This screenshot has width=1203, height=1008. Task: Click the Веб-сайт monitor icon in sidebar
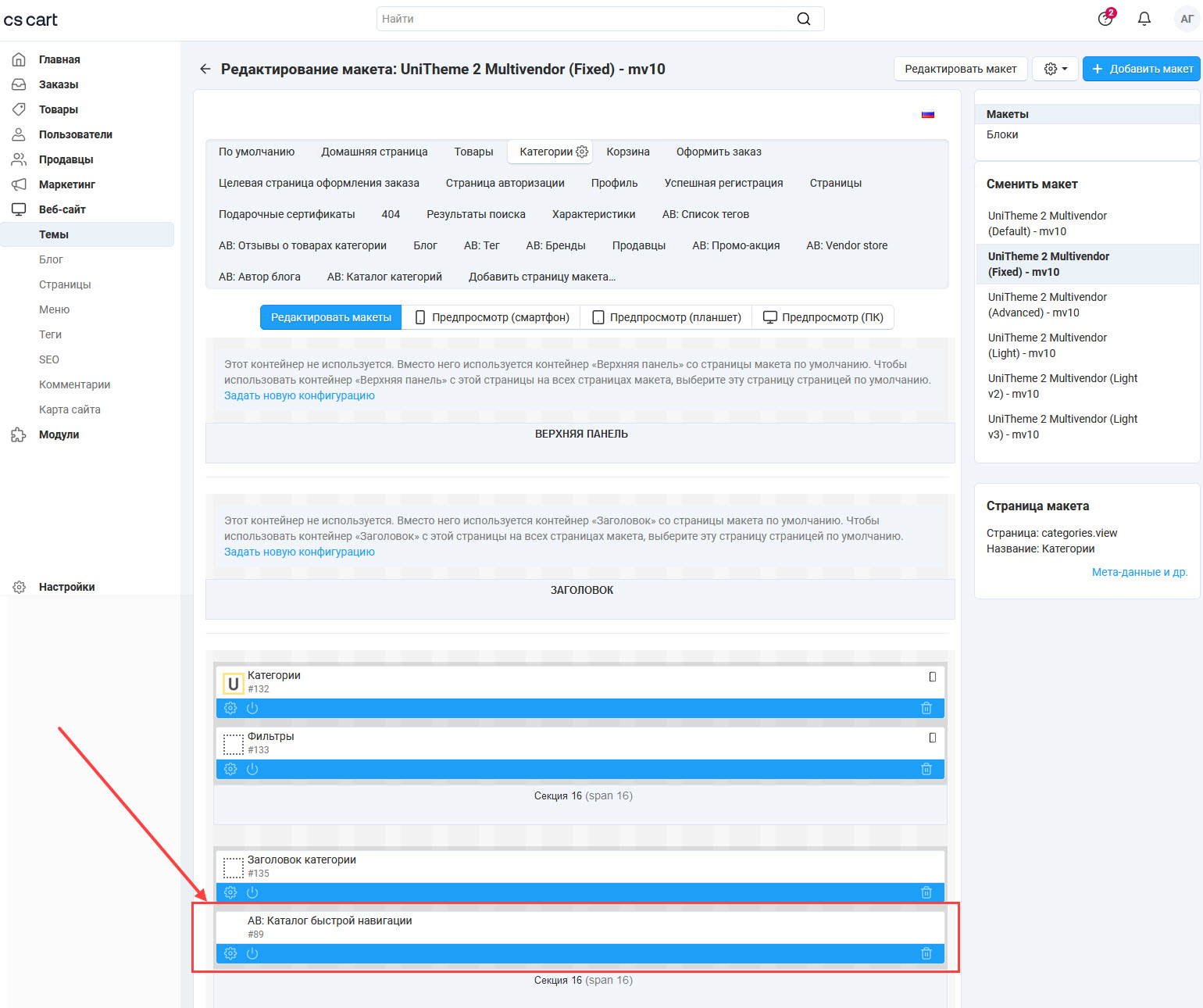(19, 209)
